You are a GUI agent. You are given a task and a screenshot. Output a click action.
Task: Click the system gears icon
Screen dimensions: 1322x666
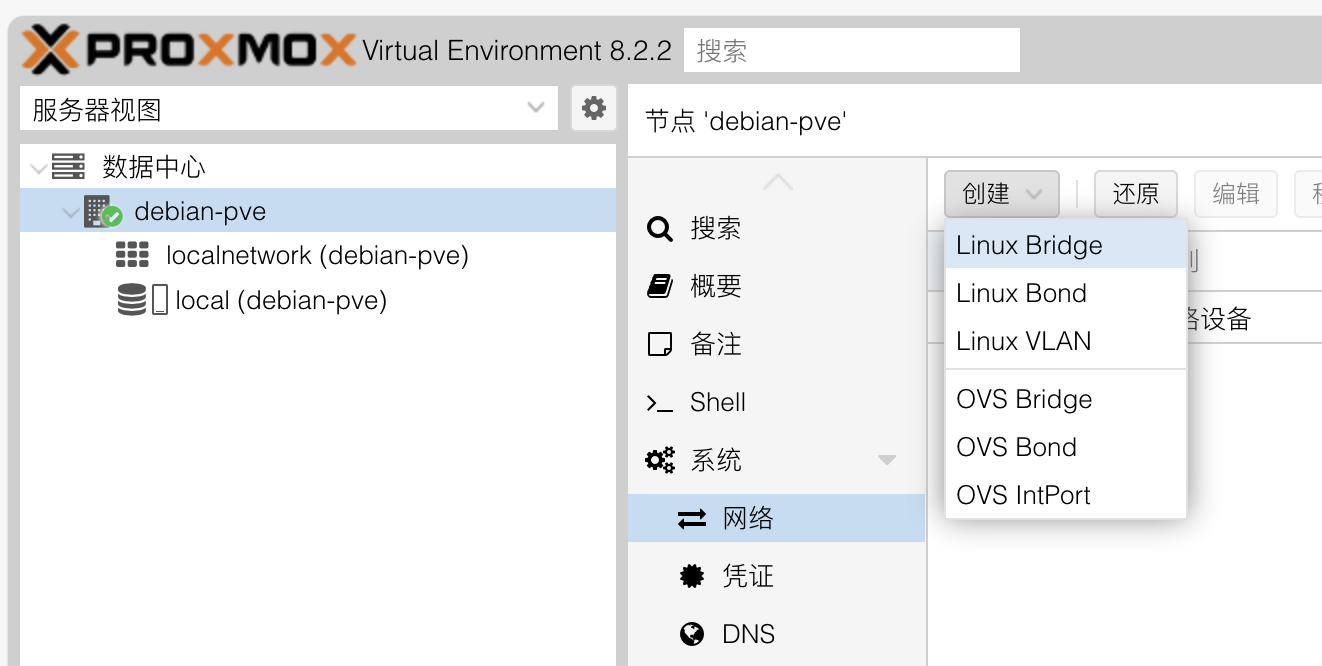pos(660,460)
